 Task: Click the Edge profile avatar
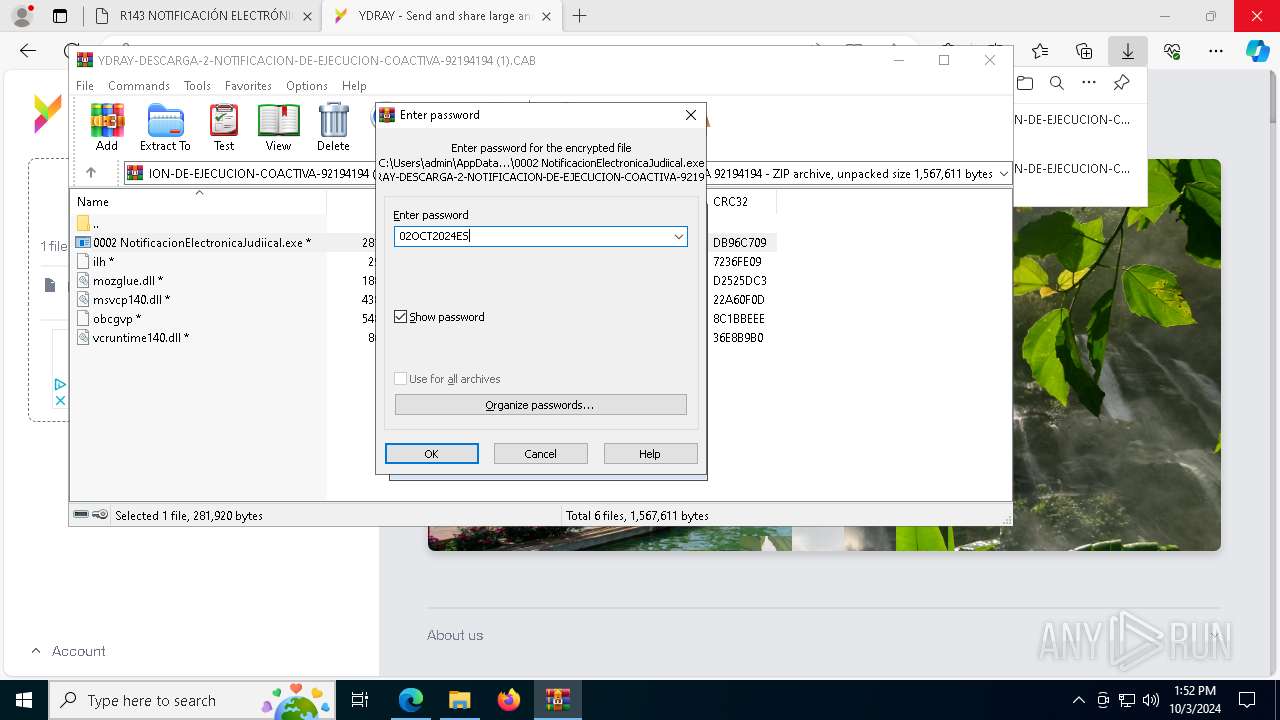[22, 16]
